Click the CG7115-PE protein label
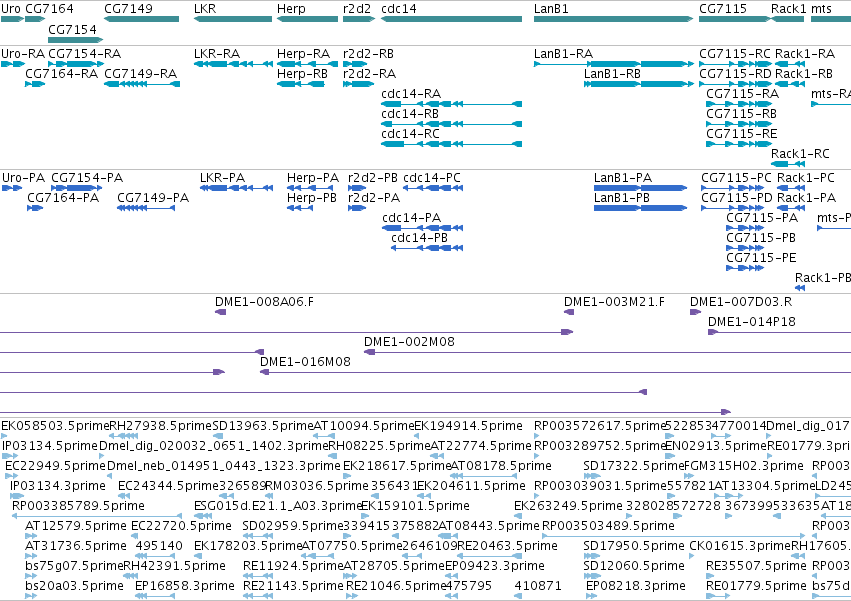This screenshot has height=601, width=851. coord(761,258)
